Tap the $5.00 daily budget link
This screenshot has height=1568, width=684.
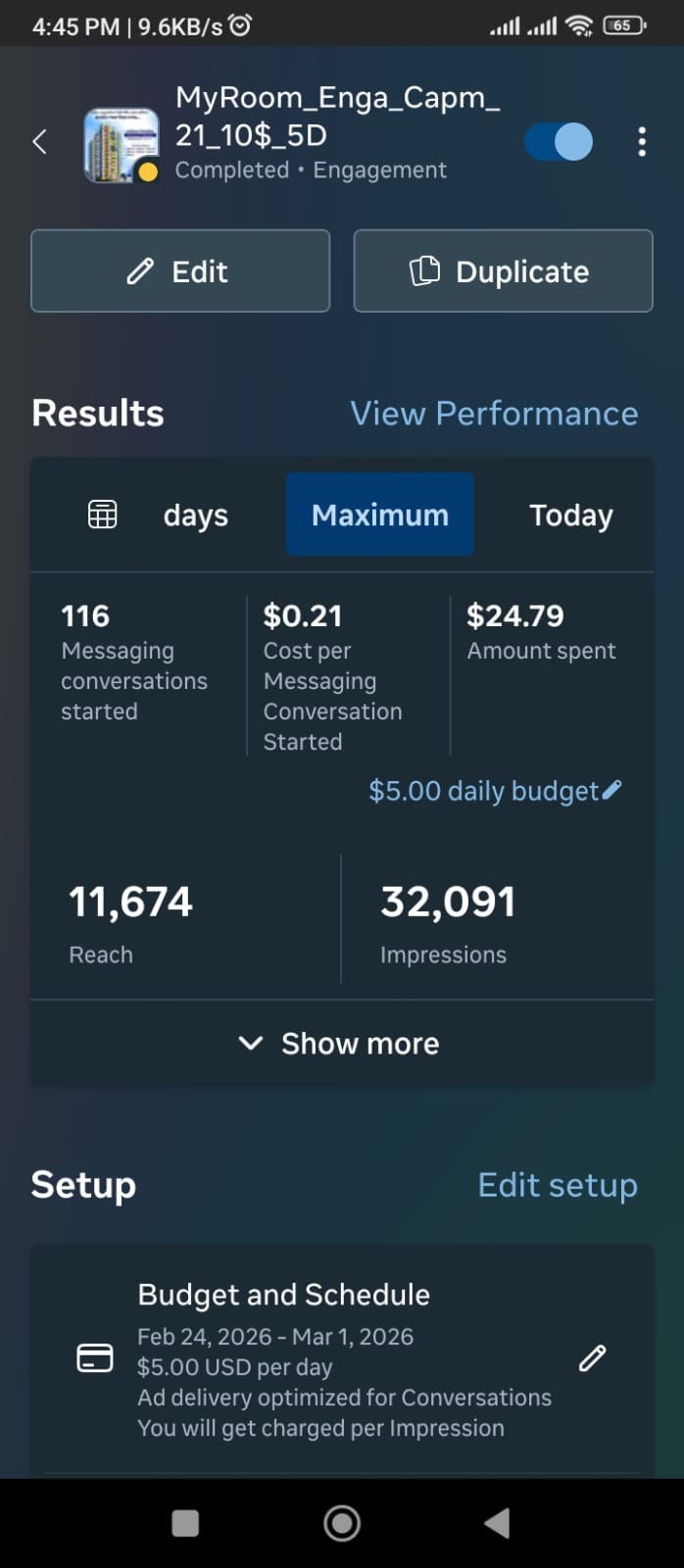tap(483, 791)
